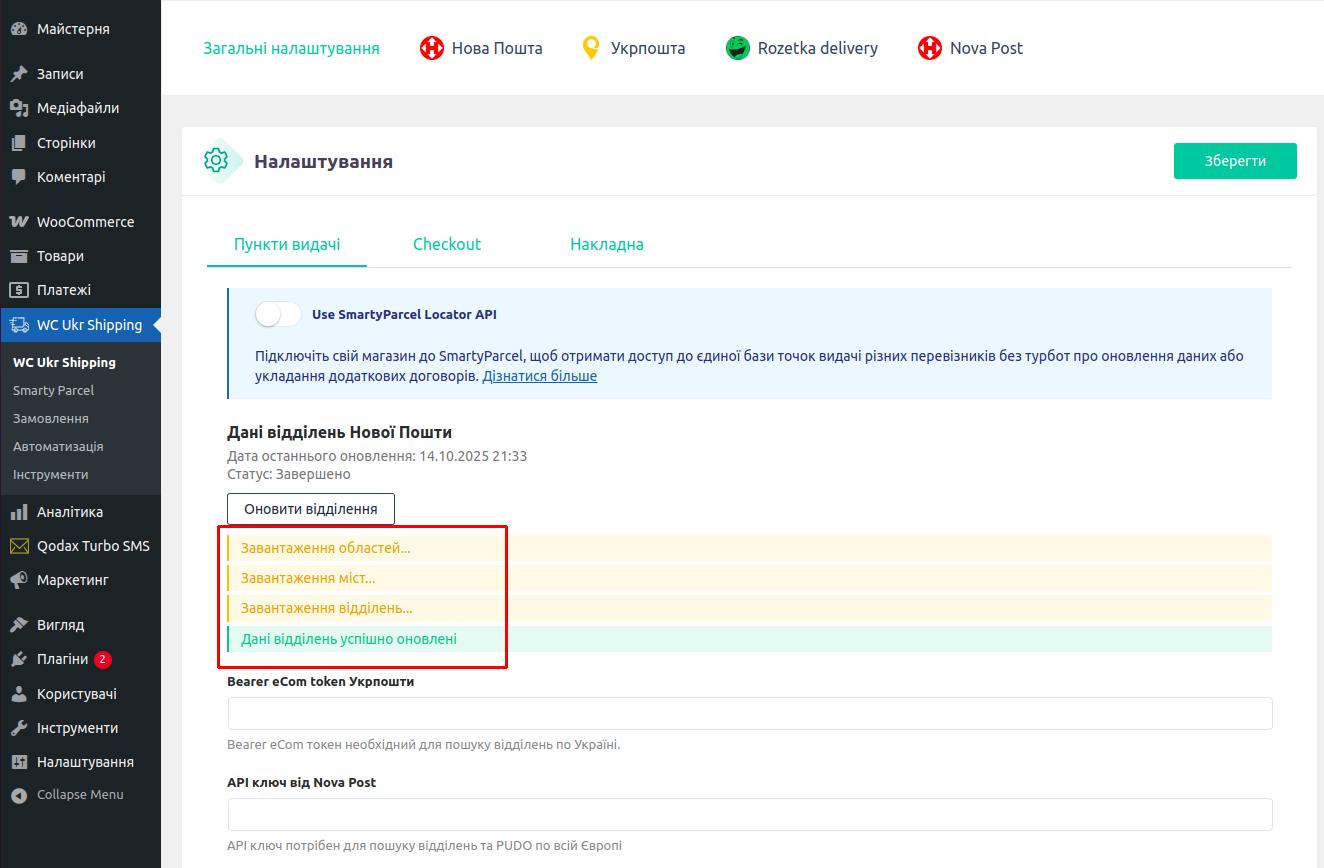This screenshot has width=1324, height=868.
Task: Click the Зберегти save button
Action: (x=1234, y=161)
